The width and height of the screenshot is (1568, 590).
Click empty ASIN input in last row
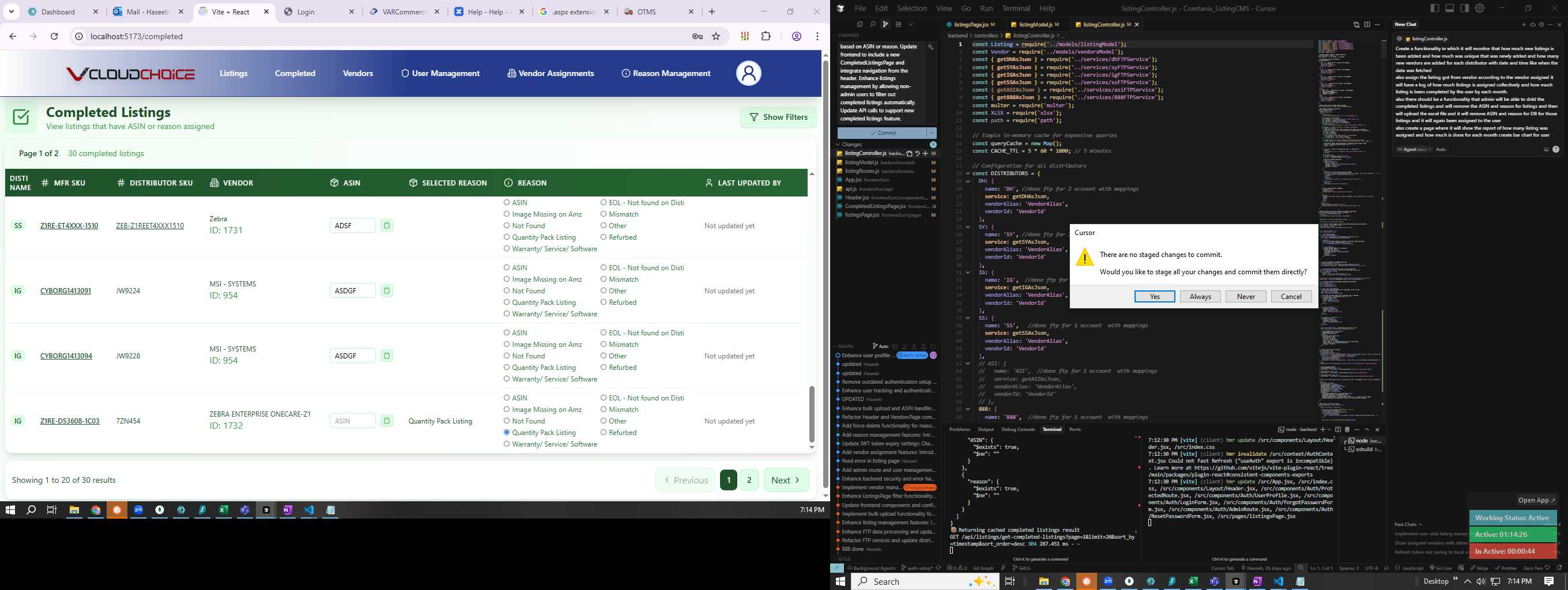pyautogui.click(x=352, y=421)
